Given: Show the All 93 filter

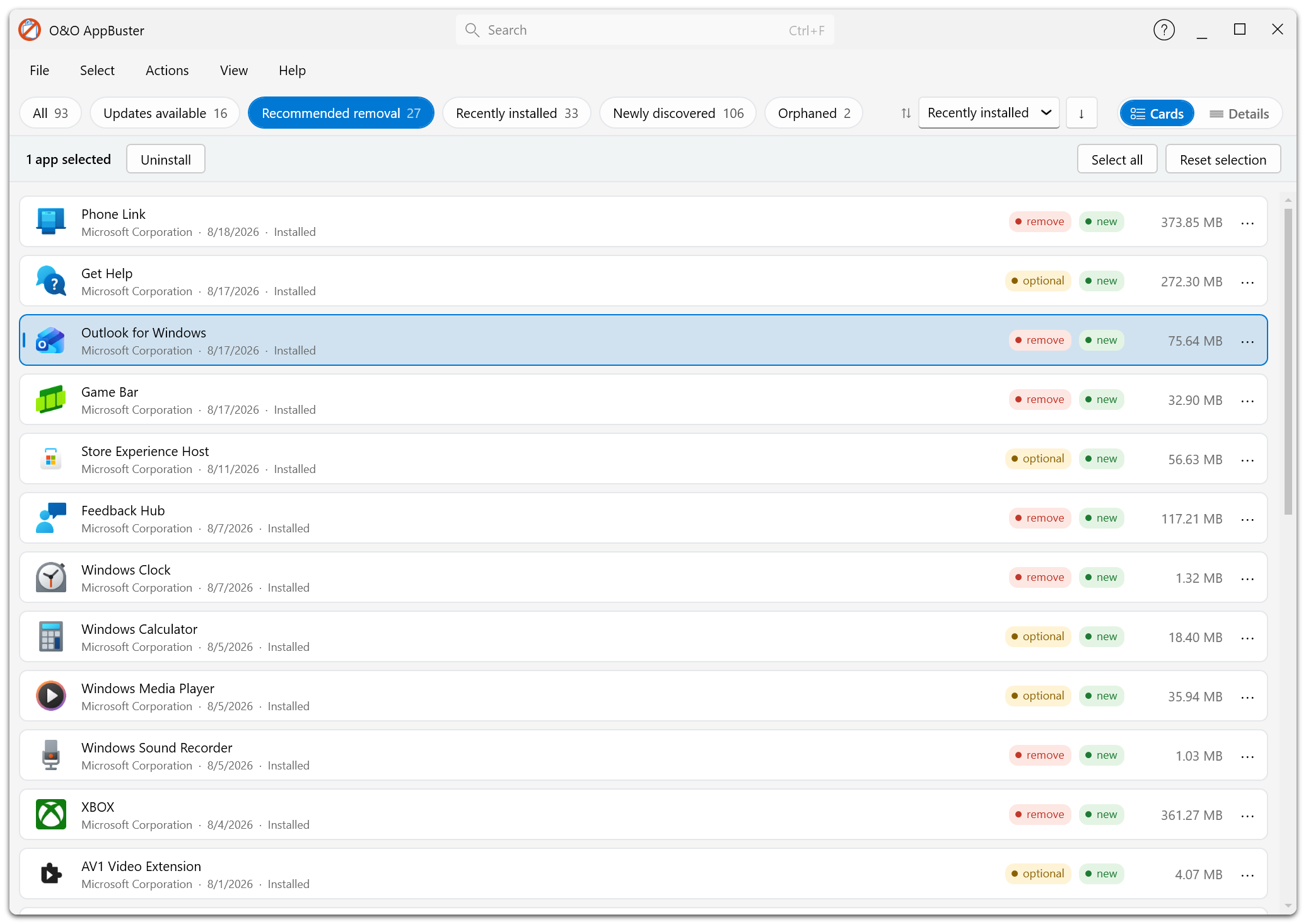Looking at the screenshot, I should pyautogui.click(x=50, y=113).
